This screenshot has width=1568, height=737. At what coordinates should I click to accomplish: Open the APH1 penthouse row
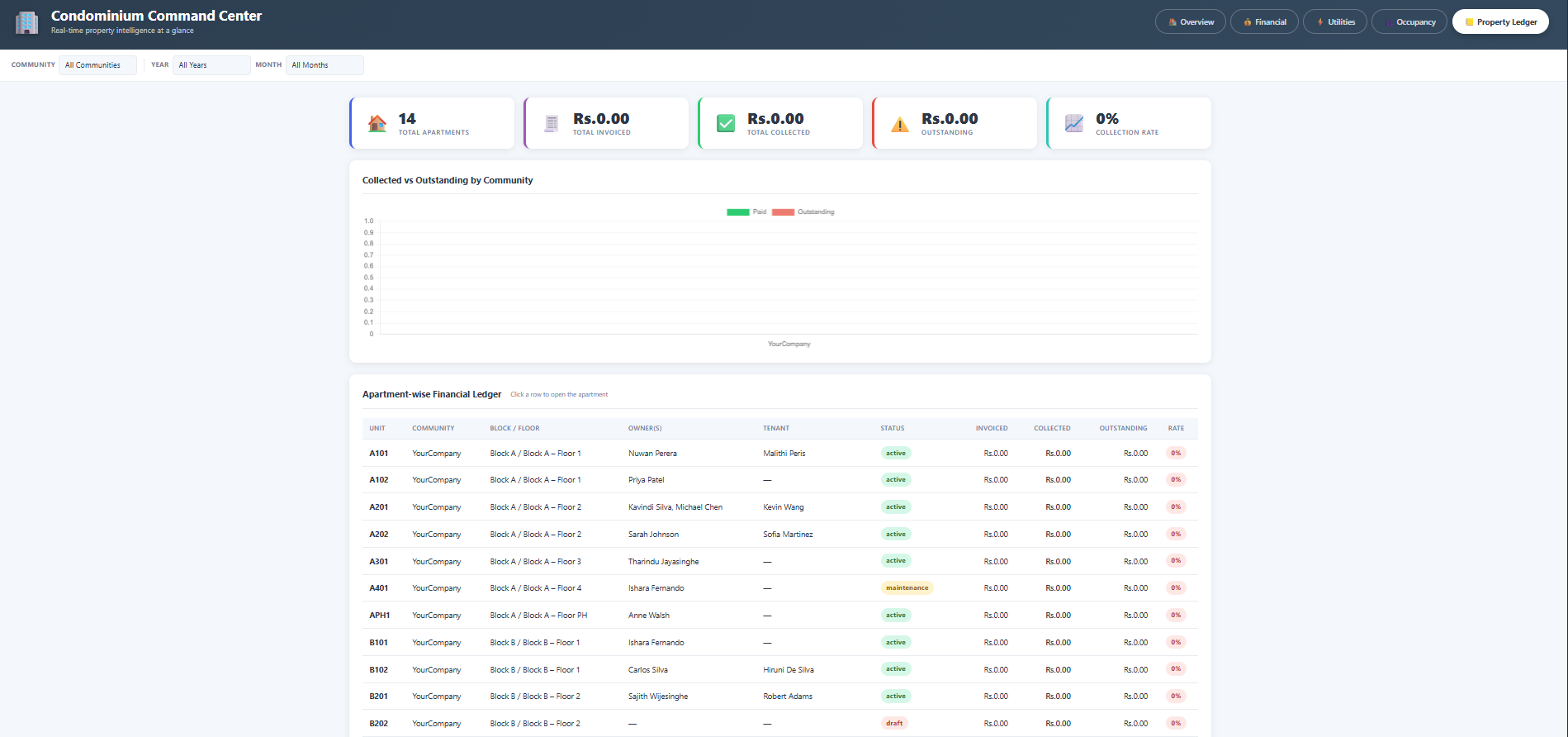click(x=779, y=616)
